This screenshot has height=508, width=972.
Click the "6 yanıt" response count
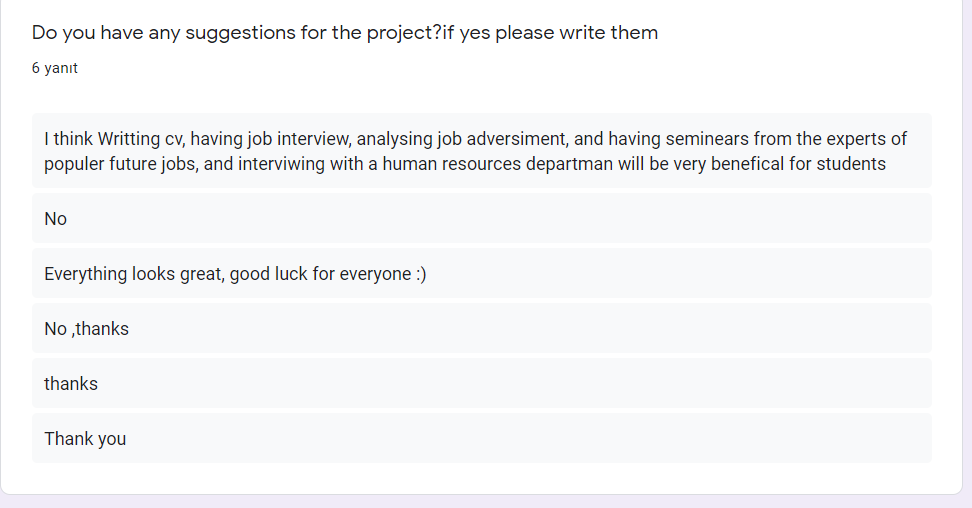[54, 69]
